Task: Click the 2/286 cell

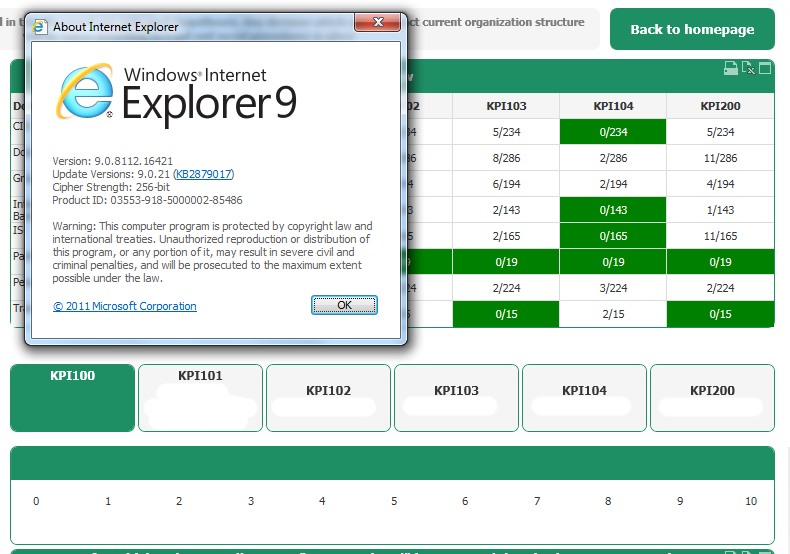Action: click(613, 158)
